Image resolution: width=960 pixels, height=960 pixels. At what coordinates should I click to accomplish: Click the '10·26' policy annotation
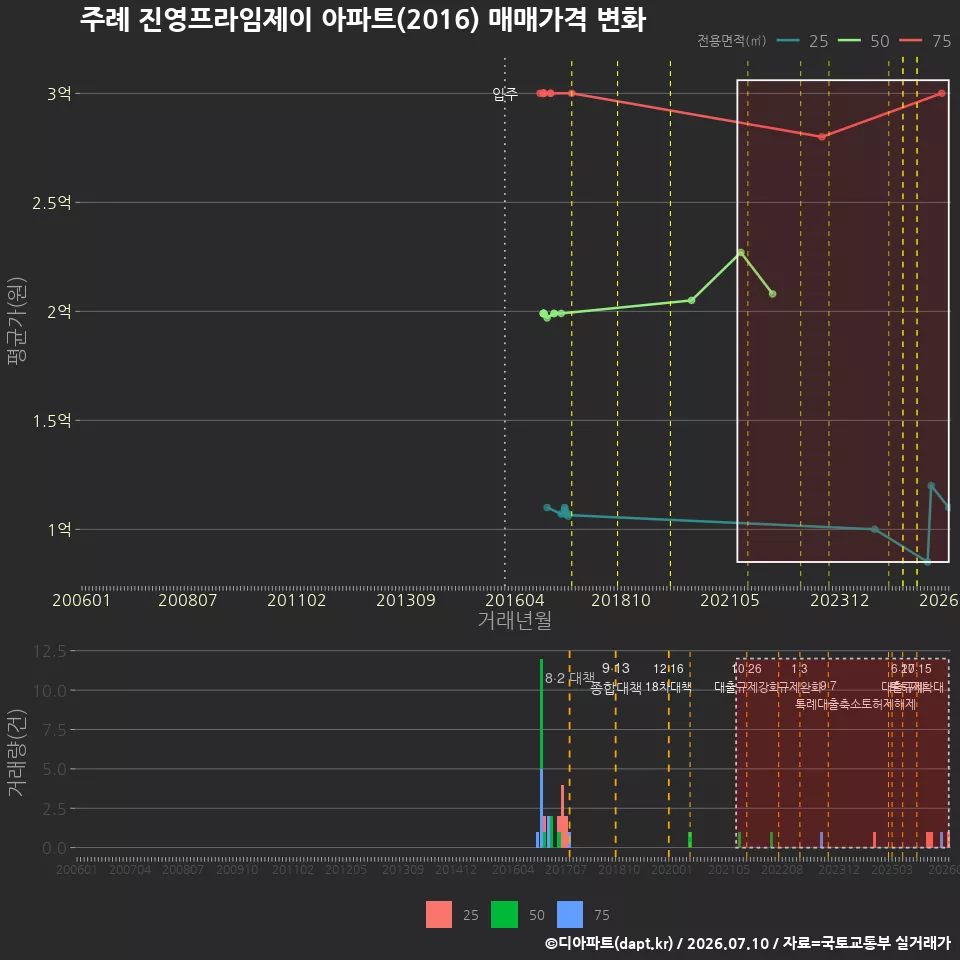click(x=747, y=669)
